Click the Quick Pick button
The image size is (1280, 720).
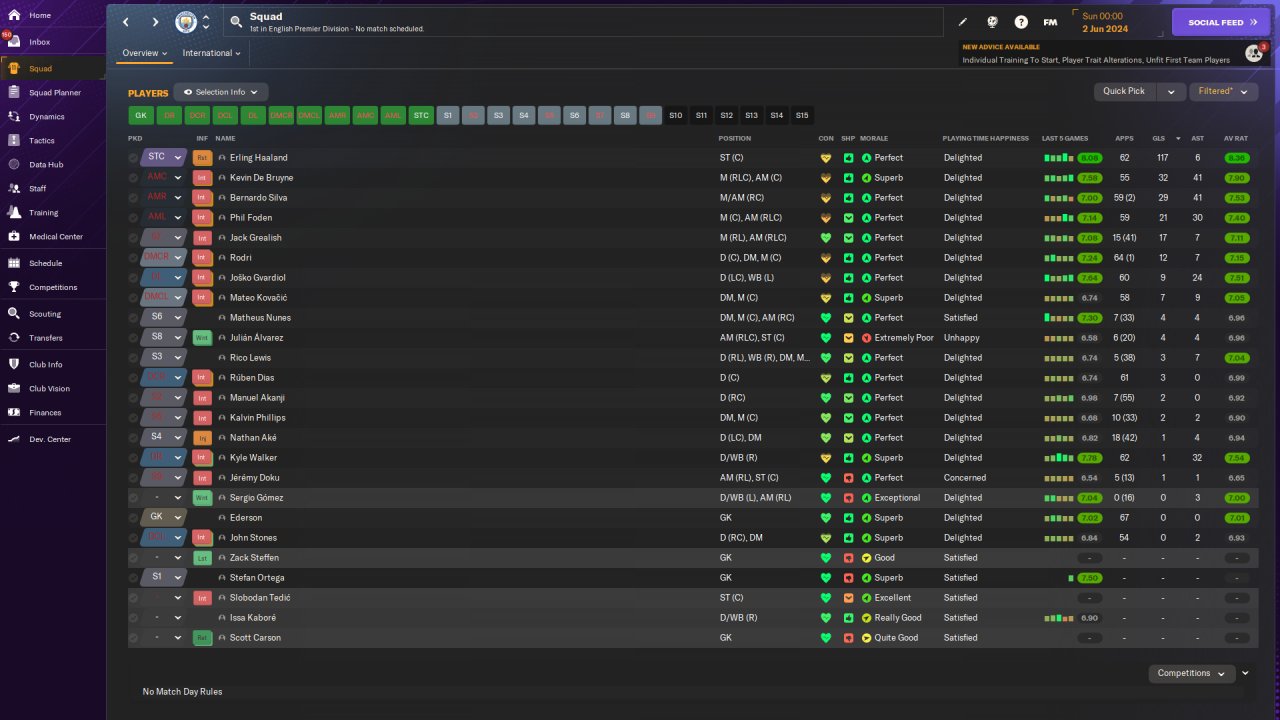pos(1124,91)
